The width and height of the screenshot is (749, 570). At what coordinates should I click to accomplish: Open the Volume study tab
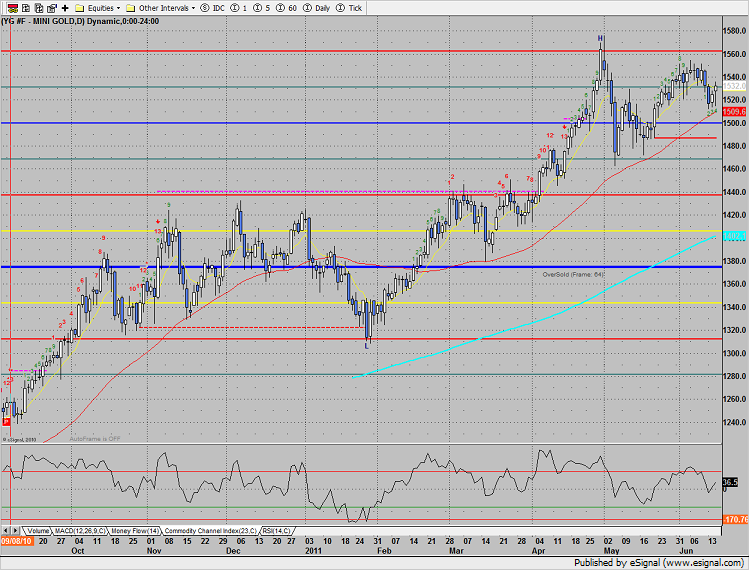coord(38,531)
